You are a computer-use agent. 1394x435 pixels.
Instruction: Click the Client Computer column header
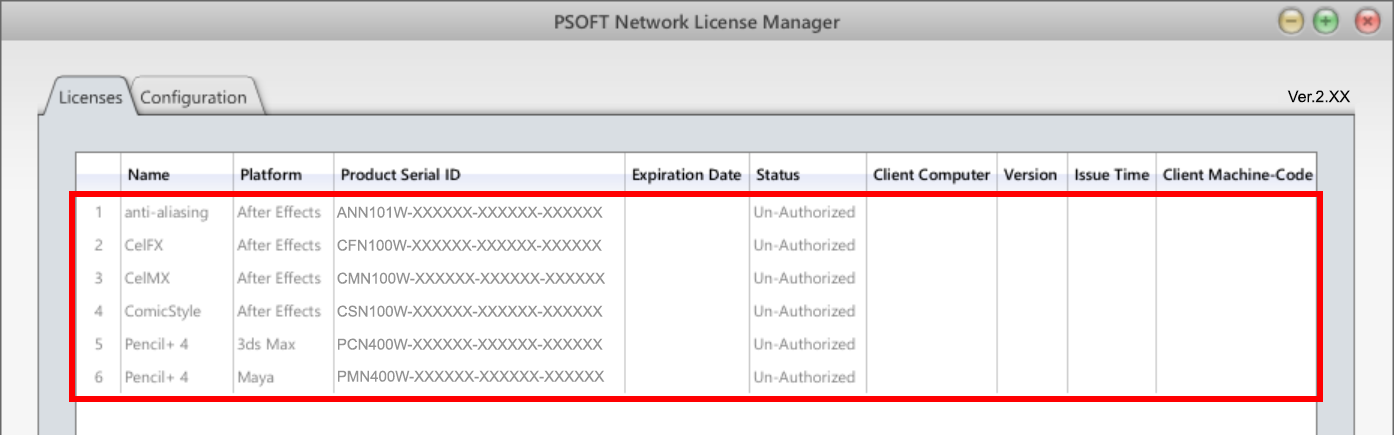931,175
